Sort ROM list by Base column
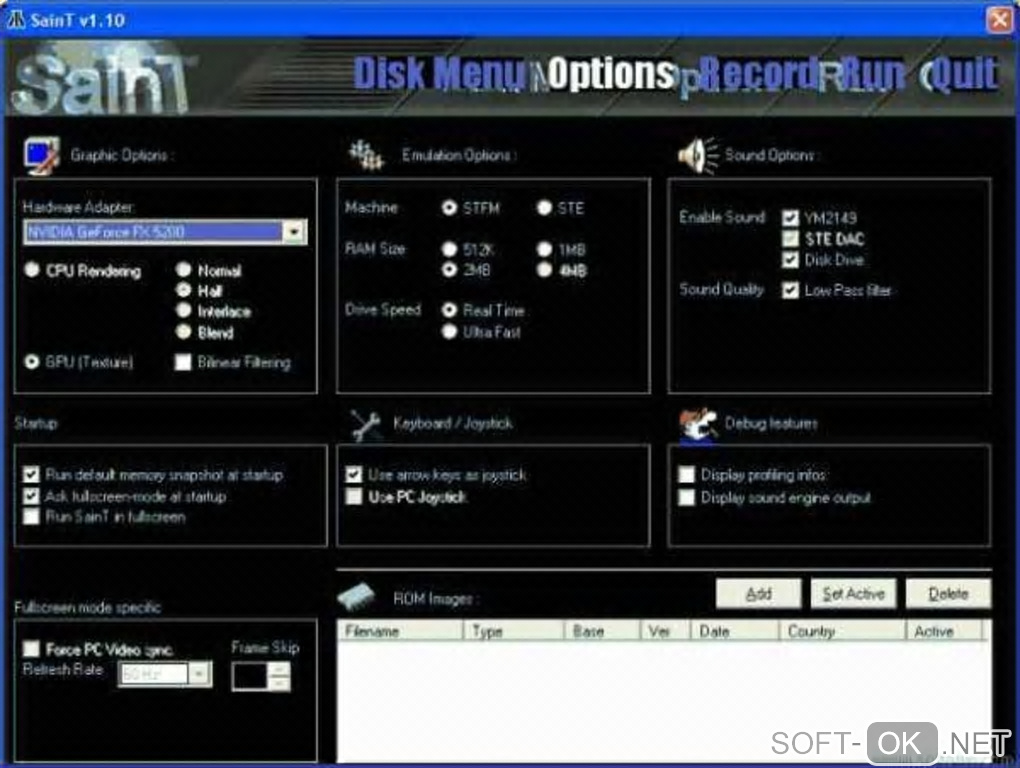 [602, 630]
